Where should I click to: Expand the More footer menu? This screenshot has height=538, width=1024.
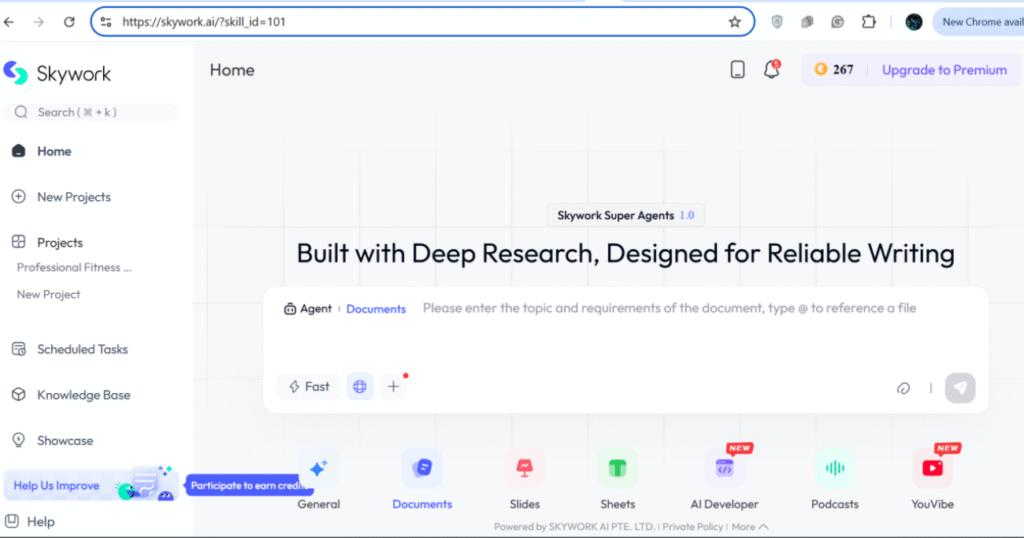pyautogui.click(x=749, y=527)
